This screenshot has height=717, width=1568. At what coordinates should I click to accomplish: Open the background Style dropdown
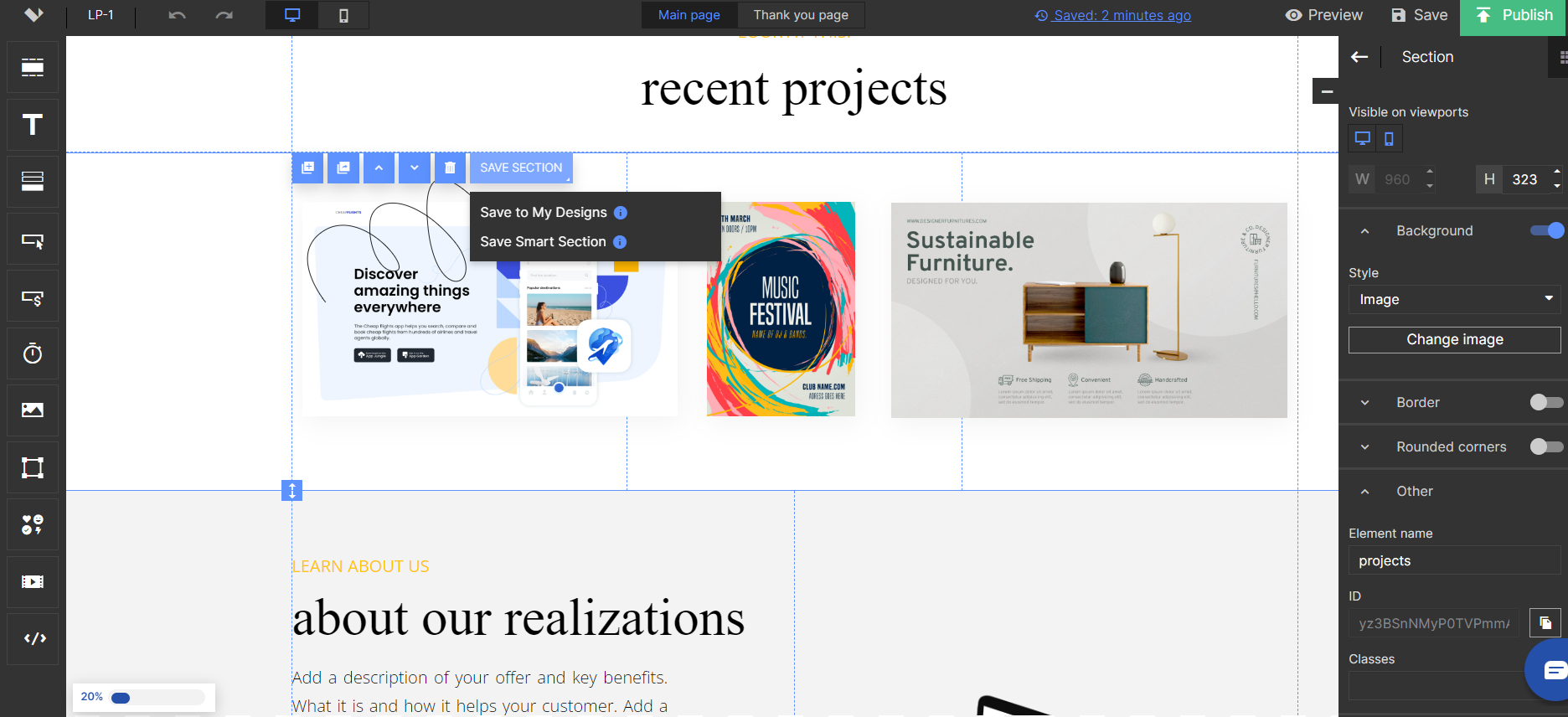[1455, 299]
